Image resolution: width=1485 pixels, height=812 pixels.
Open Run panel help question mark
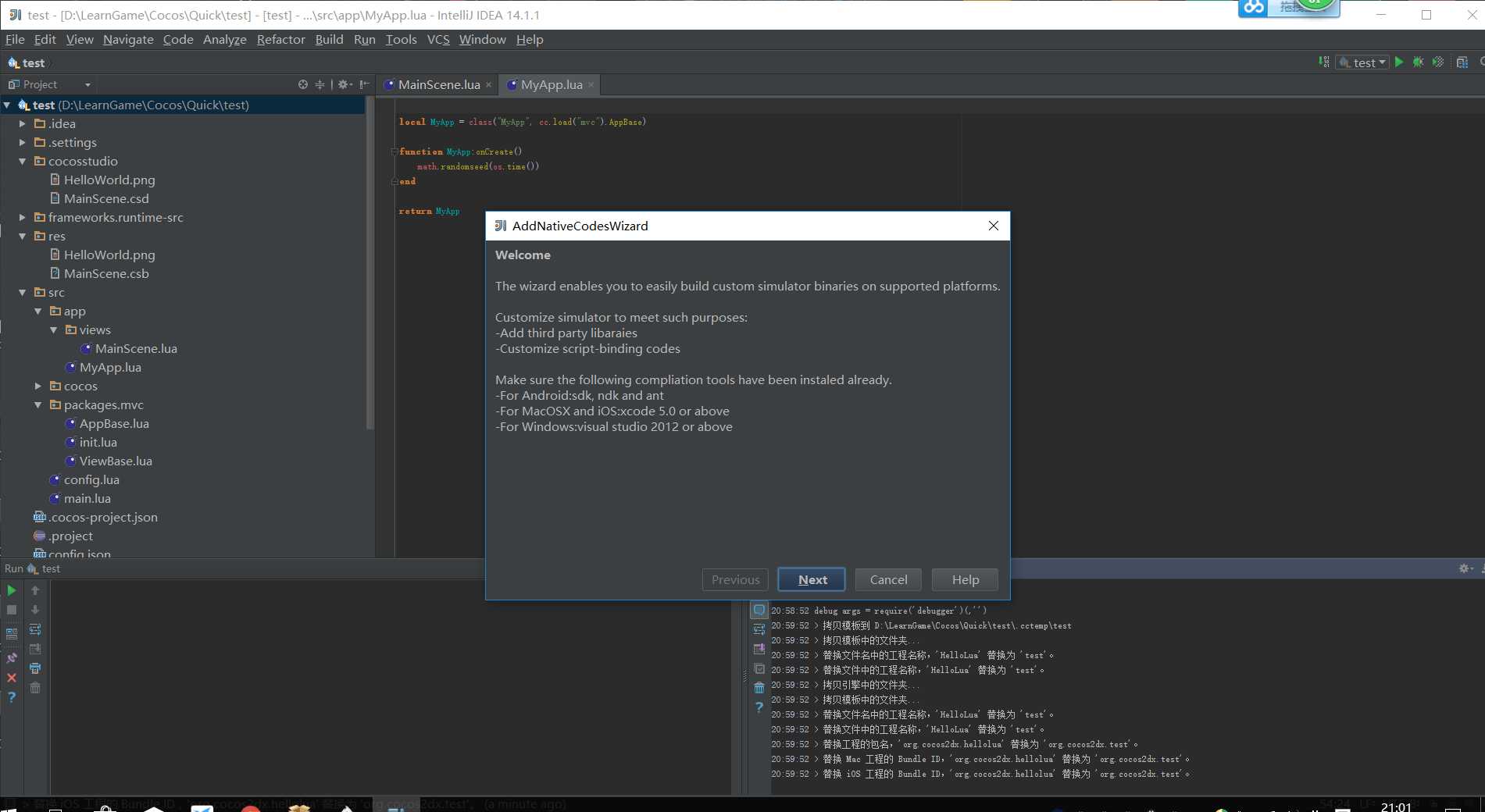tap(12, 697)
